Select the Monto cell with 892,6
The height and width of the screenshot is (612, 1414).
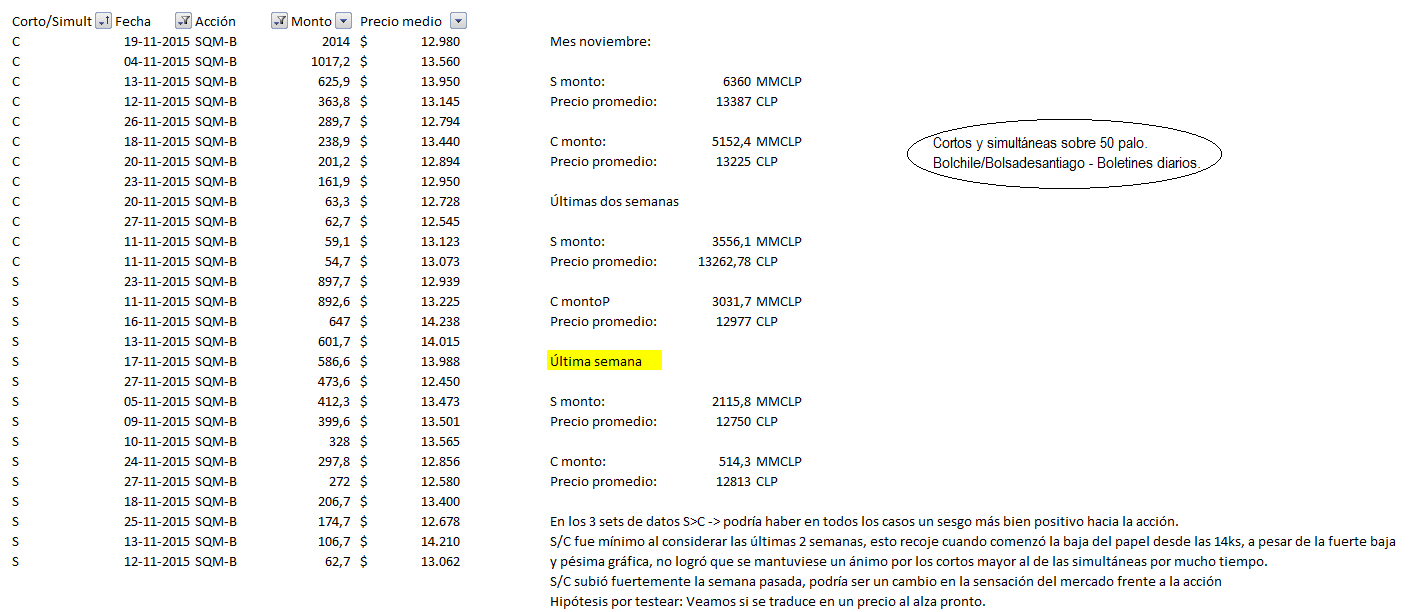333,301
